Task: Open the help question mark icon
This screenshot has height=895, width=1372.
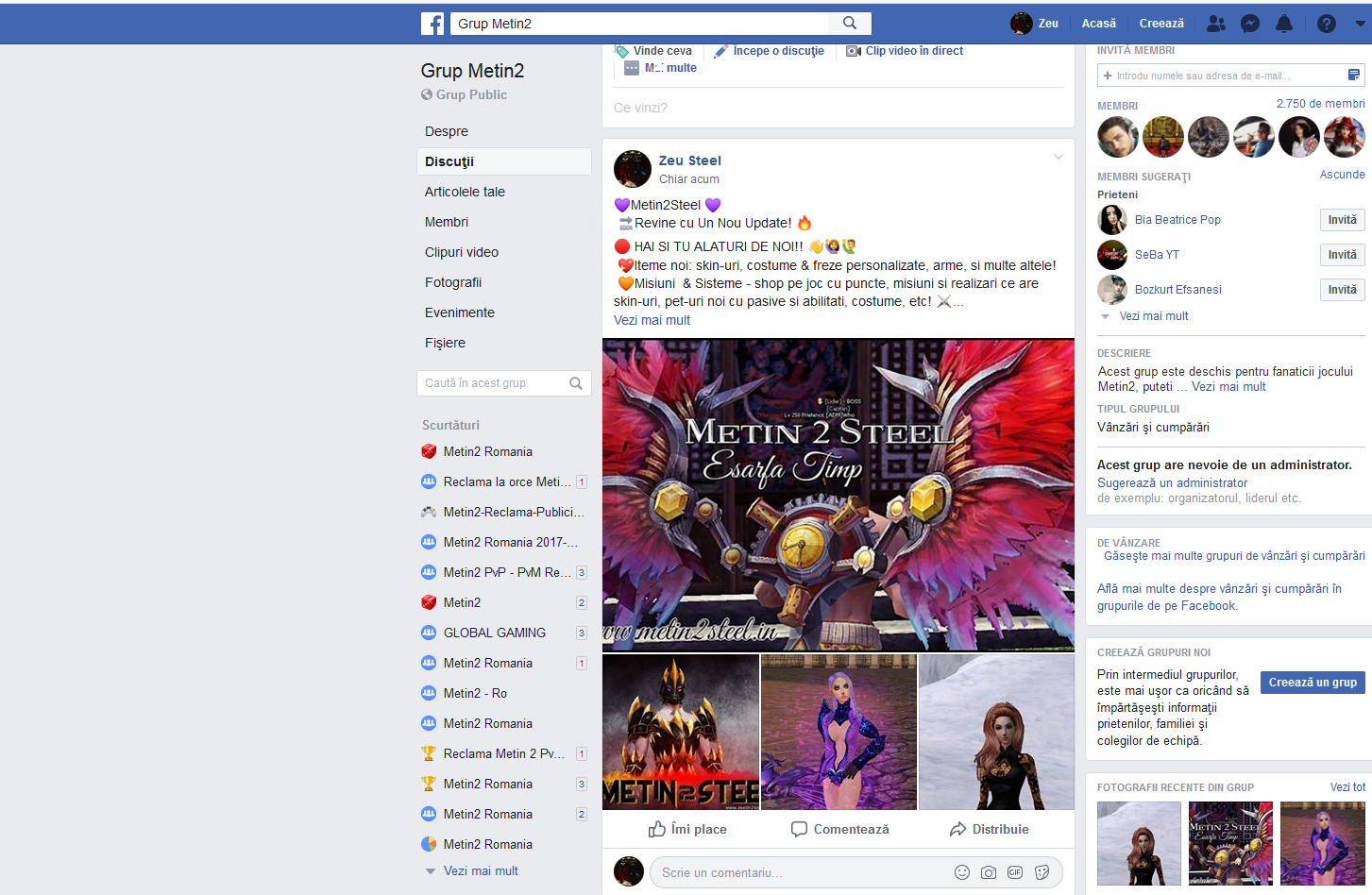Action: tap(1327, 24)
